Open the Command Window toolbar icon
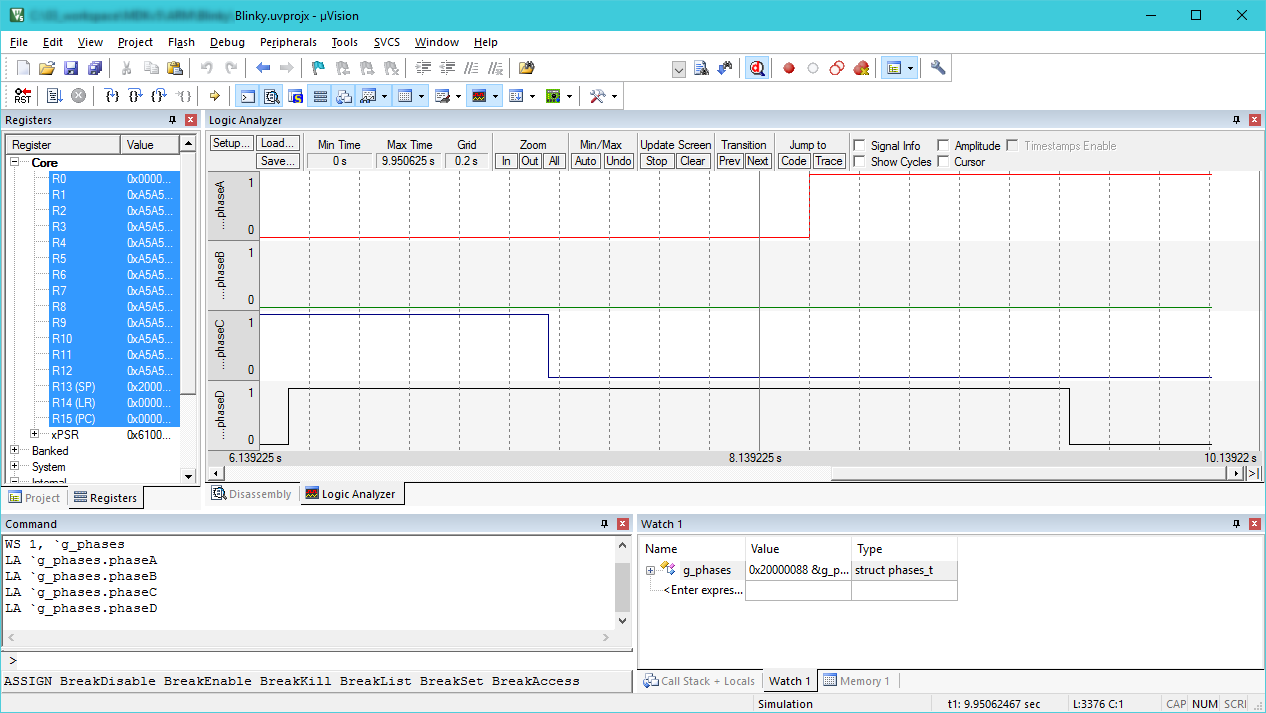 pyautogui.click(x=246, y=96)
